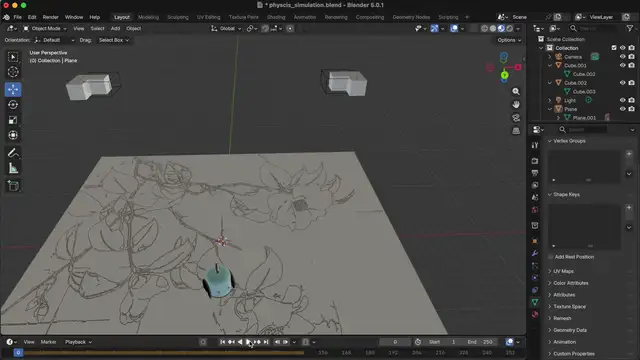Switch to the Modeling workspace tab
The height and width of the screenshot is (360, 640).
click(x=148, y=17)
